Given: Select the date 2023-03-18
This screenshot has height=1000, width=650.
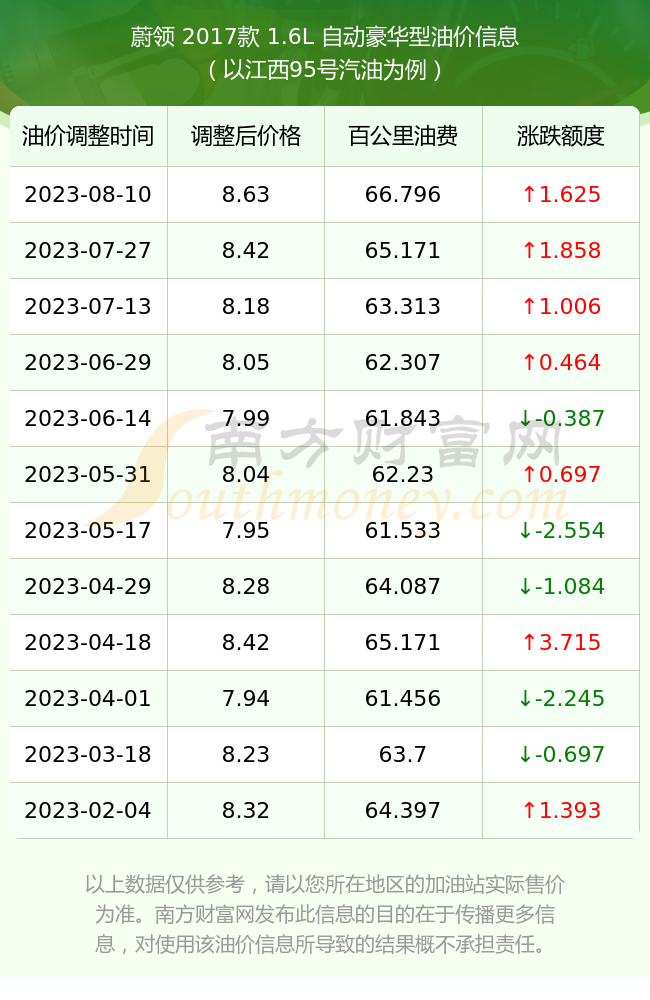Looking at the screenshot, I should [x=88, y=755].
